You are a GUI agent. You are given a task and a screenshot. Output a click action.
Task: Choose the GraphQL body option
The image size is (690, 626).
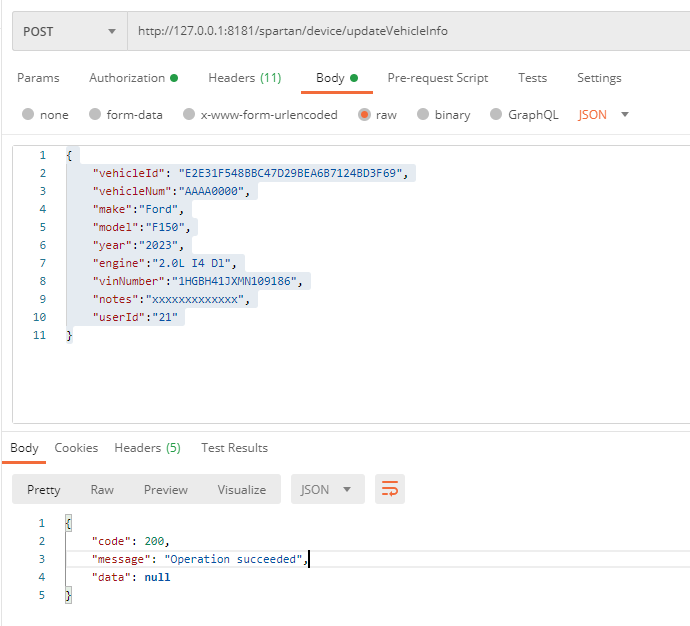point(496,115)
